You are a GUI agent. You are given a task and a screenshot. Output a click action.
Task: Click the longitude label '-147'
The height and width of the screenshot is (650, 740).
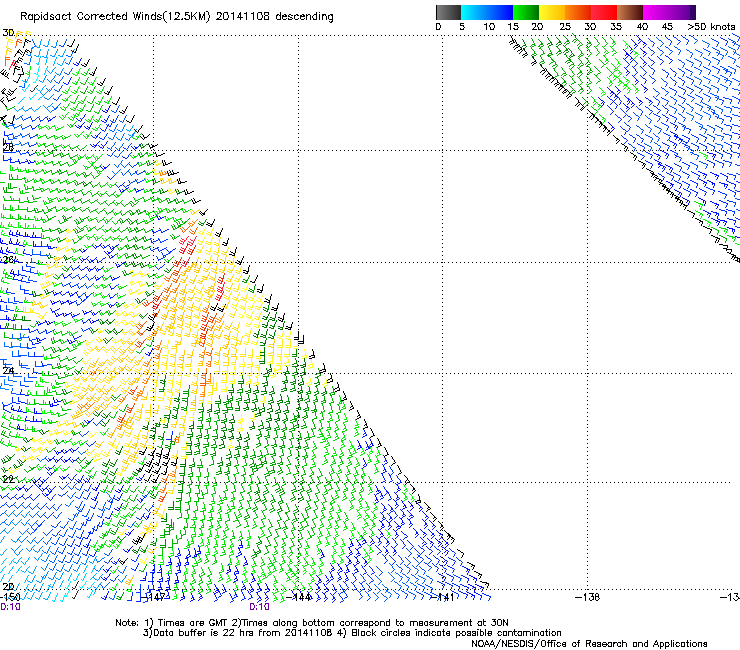click(153, 597)
